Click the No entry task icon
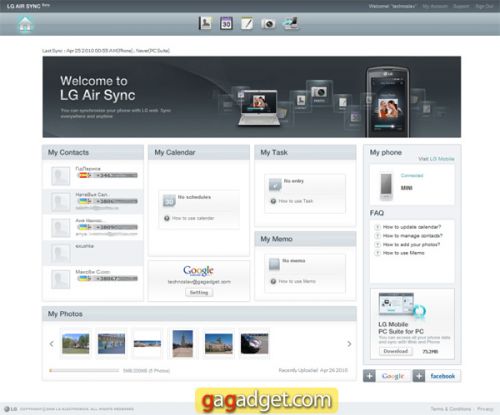 point(275,185)
